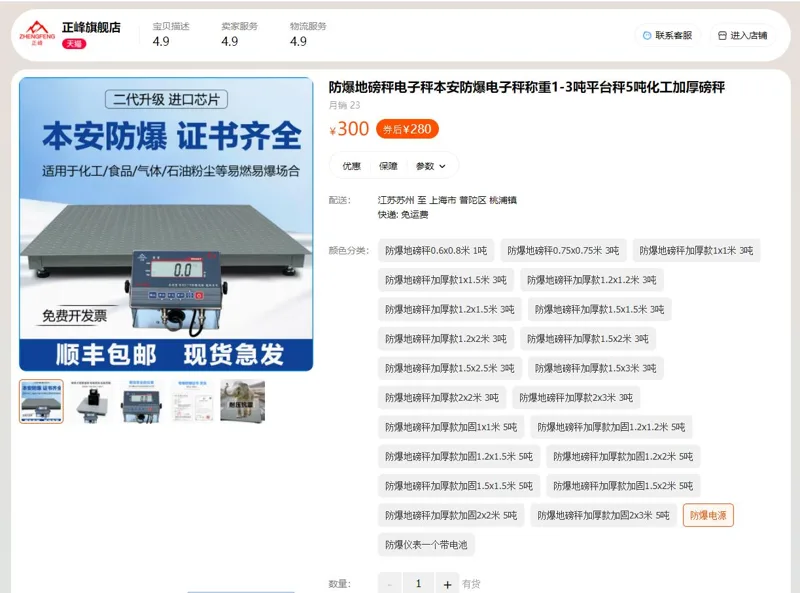800x593 pixels.
Task: Select option 防爆地磅秤加厚款1.2x1.5米 3吨
Action: pyautogui.click(x=450, y=309)
